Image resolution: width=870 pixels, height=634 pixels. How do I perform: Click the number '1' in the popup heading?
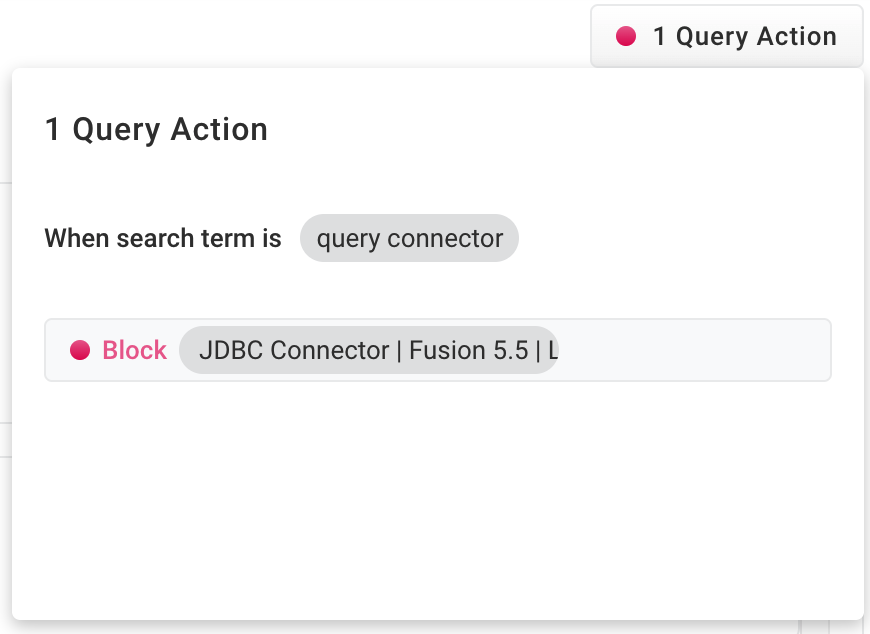[x=53, y=130]
